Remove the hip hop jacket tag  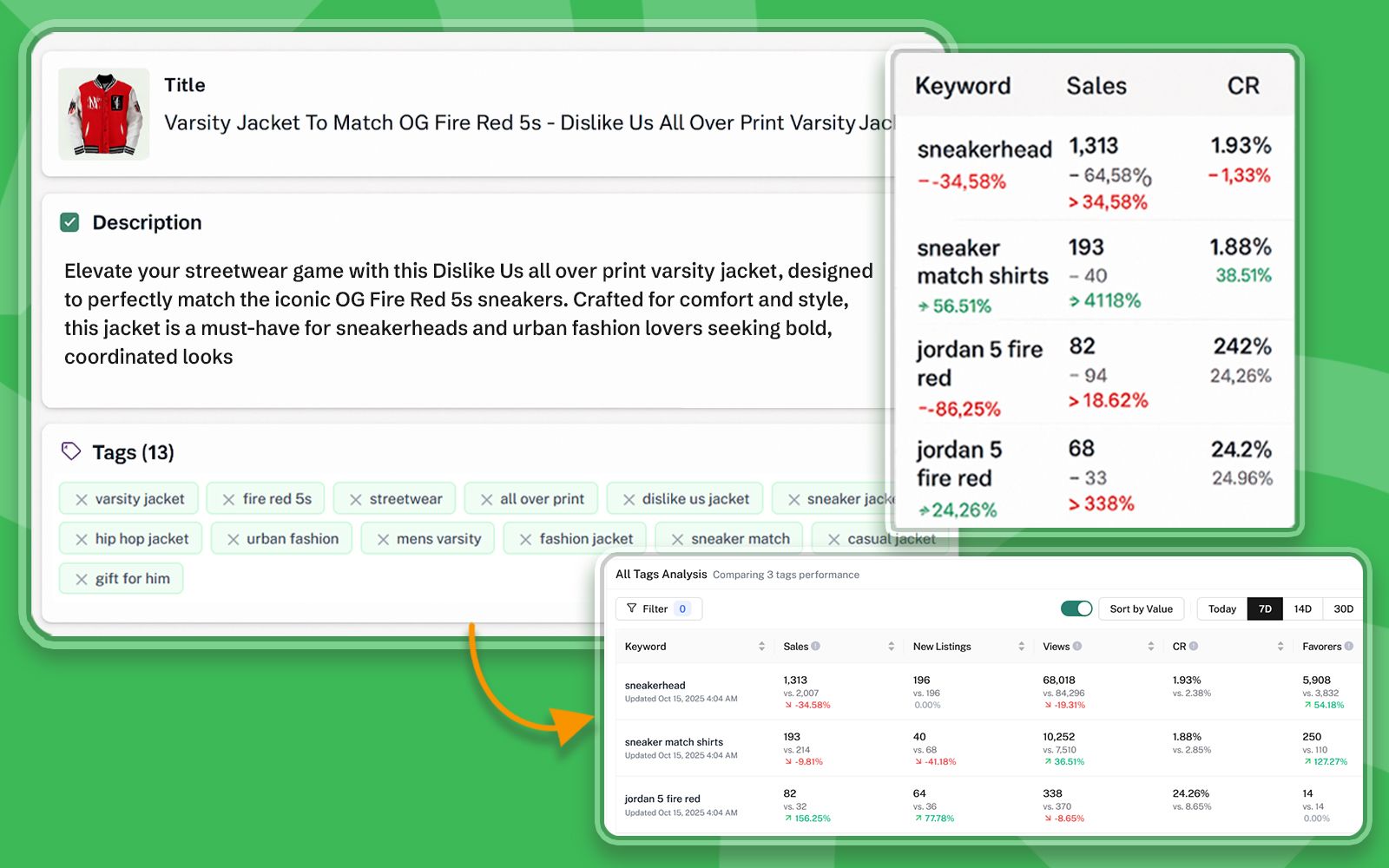[82, 540]
